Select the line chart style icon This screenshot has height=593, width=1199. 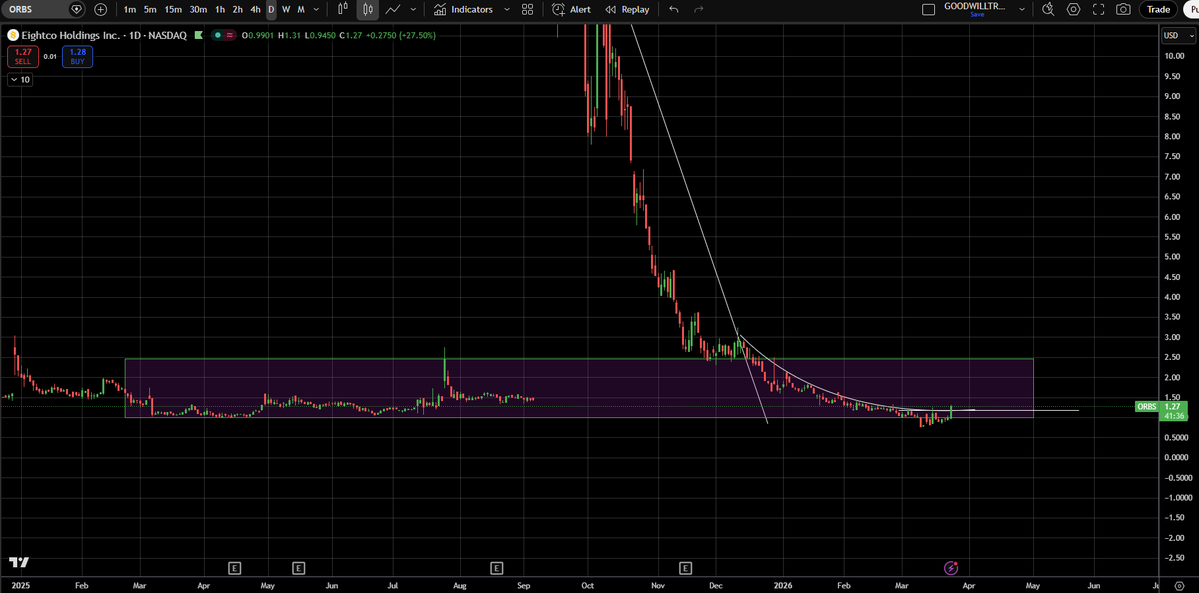click(393, 9)
